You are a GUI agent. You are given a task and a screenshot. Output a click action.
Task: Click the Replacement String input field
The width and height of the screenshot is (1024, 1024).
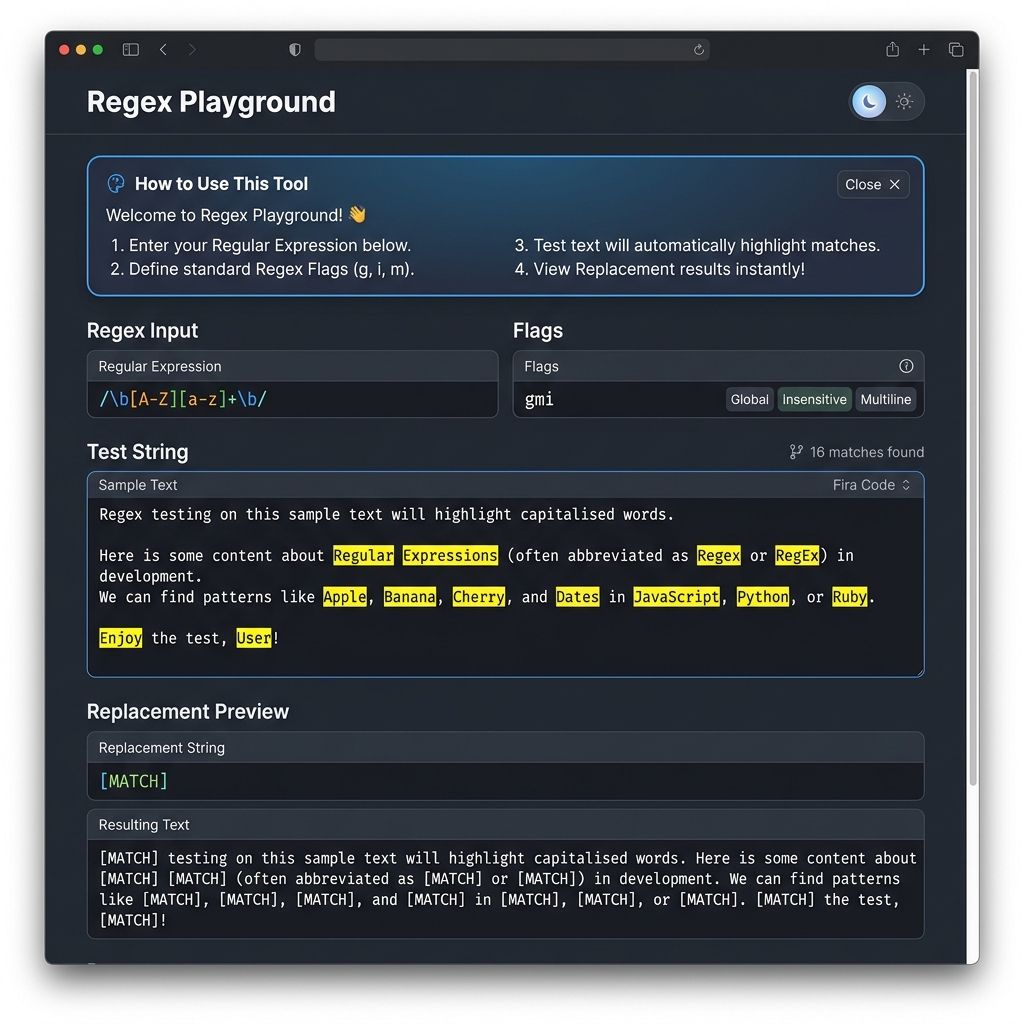tap(505, 781)
